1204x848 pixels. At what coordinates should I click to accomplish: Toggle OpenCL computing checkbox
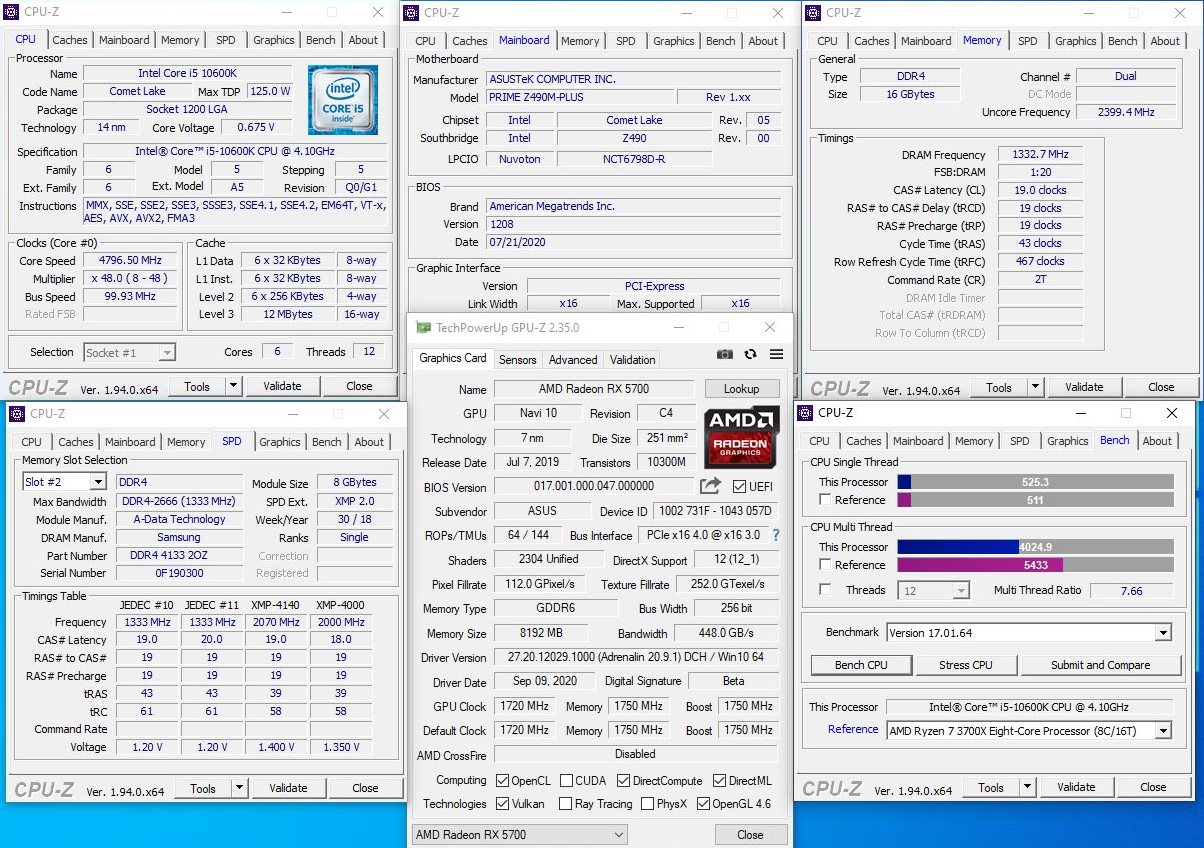coord(503,780)
